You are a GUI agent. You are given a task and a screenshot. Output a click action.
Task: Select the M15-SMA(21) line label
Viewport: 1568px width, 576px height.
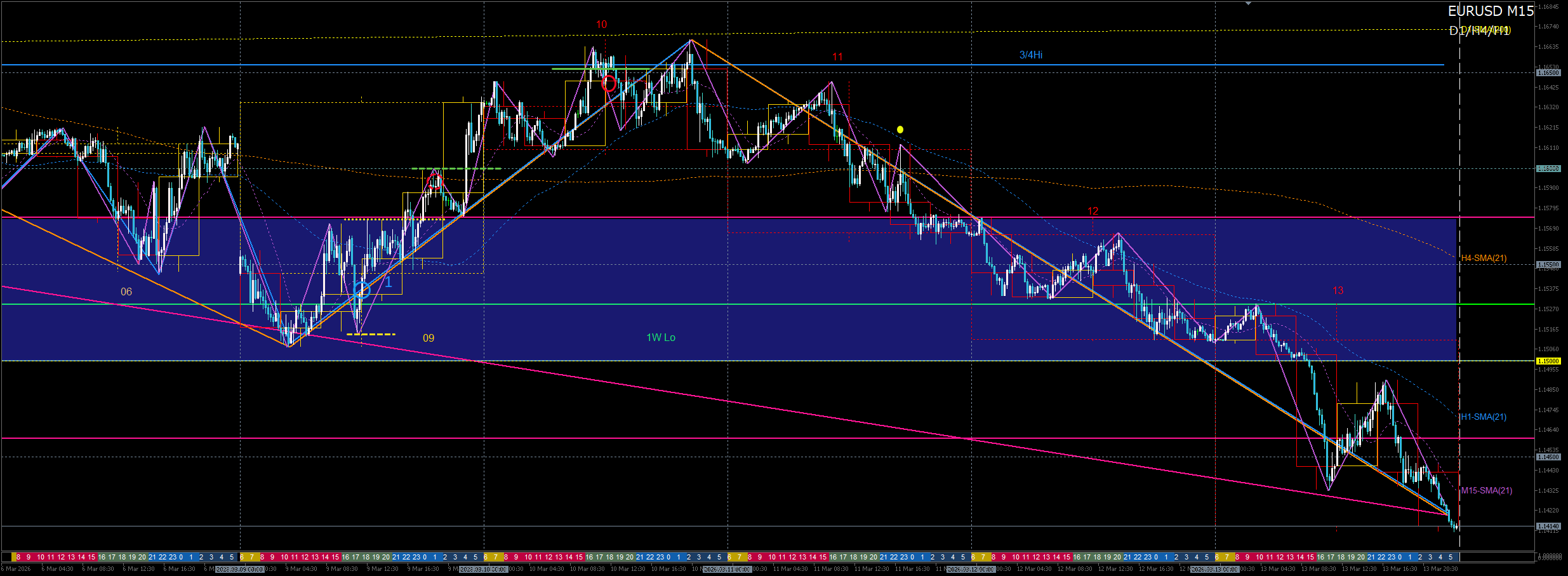pos(1487,490)
